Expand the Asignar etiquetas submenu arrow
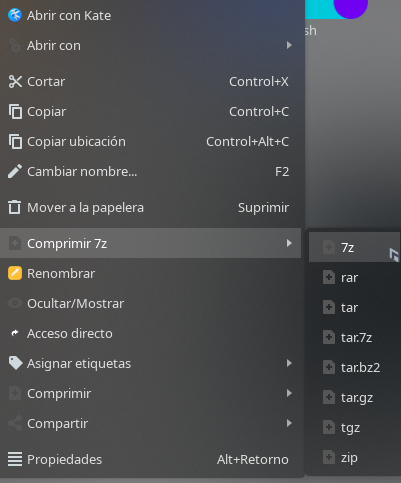The height and width of the screenshot is (483, 401). 289,363
